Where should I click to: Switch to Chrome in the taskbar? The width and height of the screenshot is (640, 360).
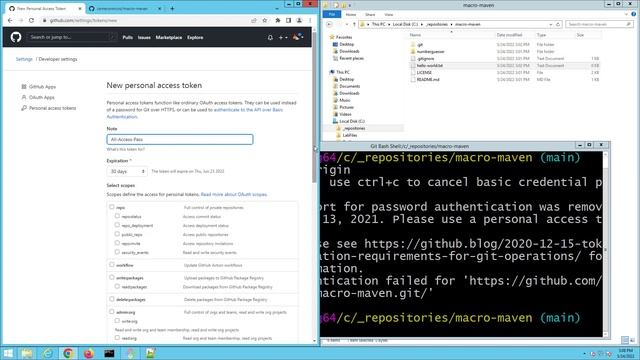(x=68, y=353)
